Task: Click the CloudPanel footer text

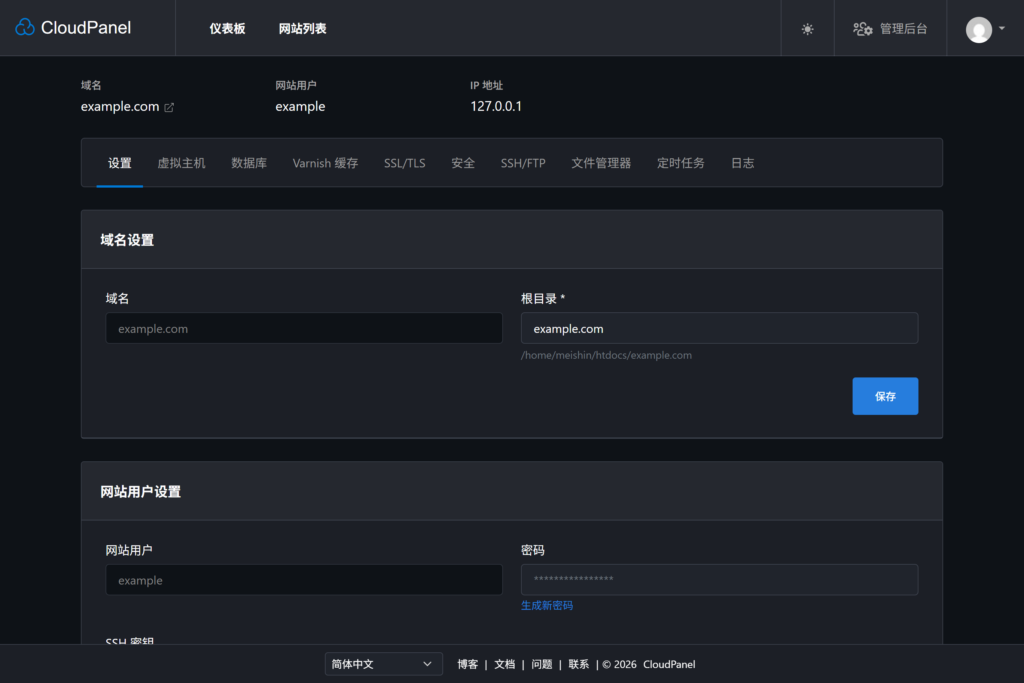Action: click(x=669, y=664)
